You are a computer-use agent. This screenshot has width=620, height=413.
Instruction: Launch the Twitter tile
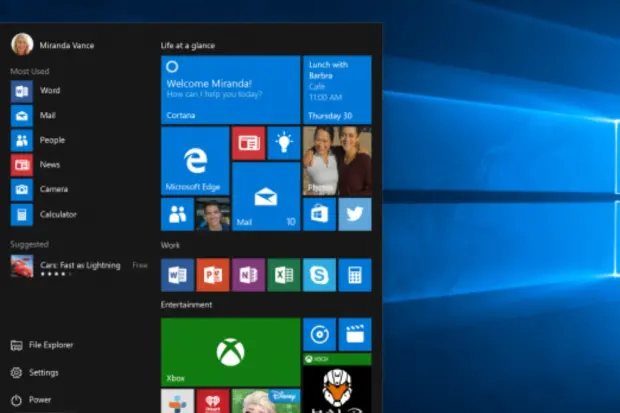355,214
